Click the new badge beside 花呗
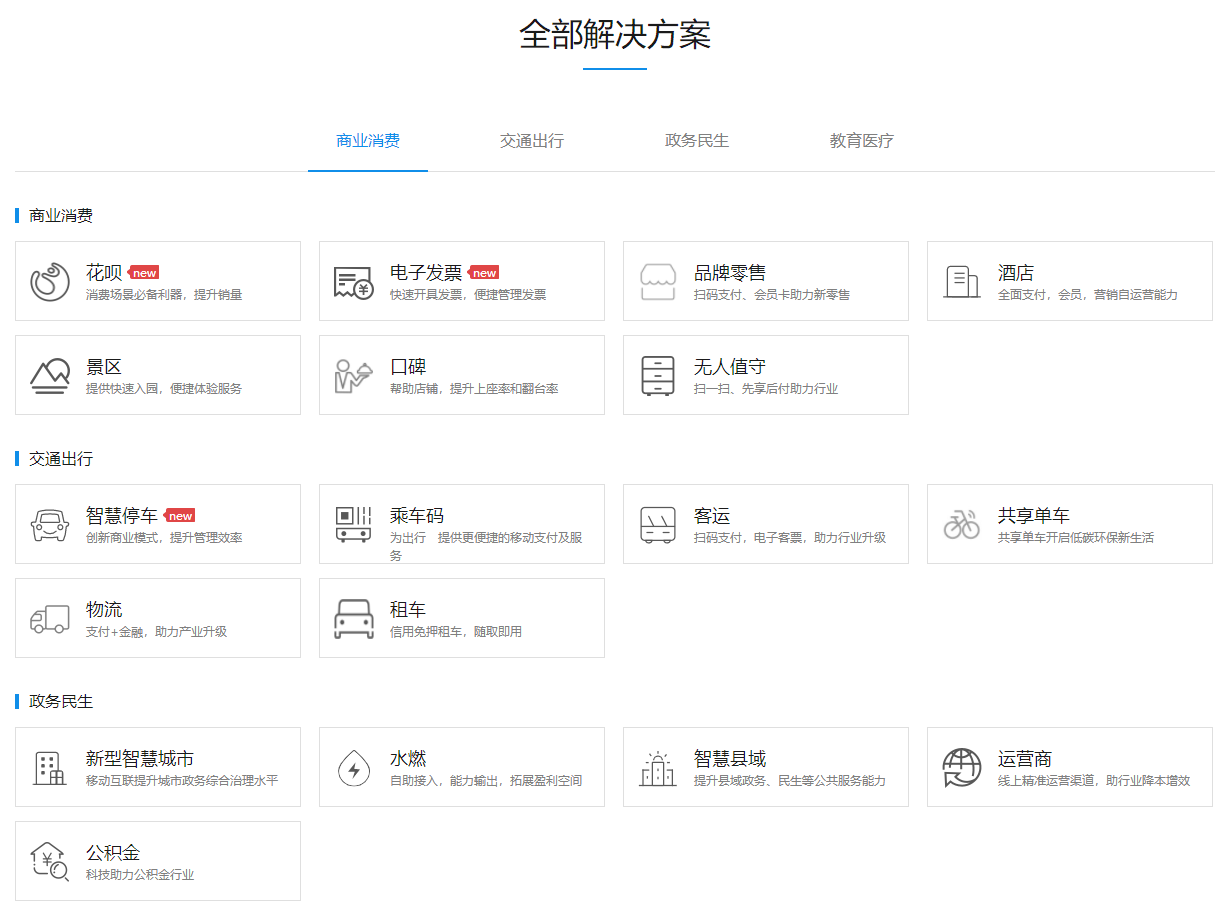 tap(144, 273)
